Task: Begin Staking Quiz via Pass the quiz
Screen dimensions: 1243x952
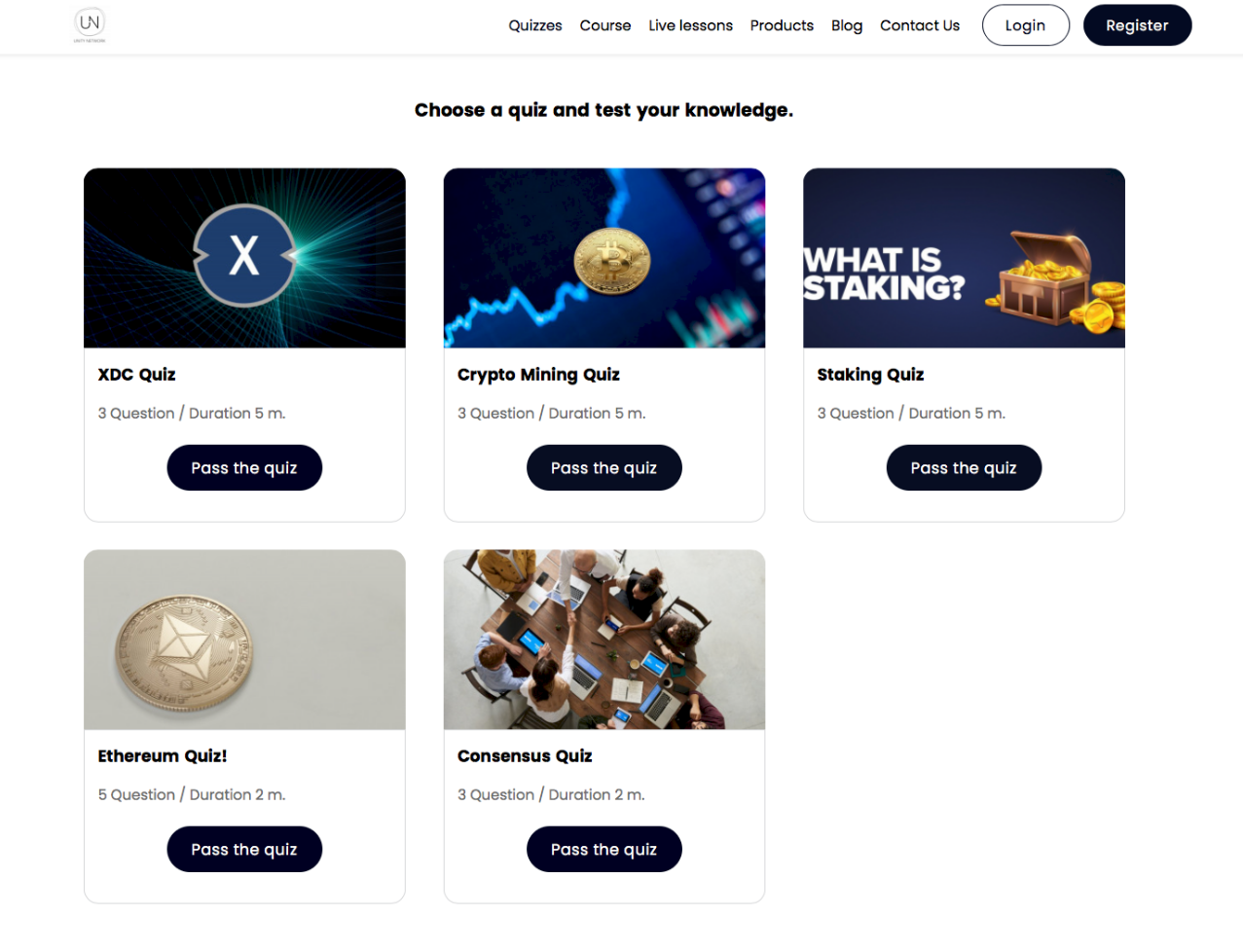Action: tap(963, 468)
